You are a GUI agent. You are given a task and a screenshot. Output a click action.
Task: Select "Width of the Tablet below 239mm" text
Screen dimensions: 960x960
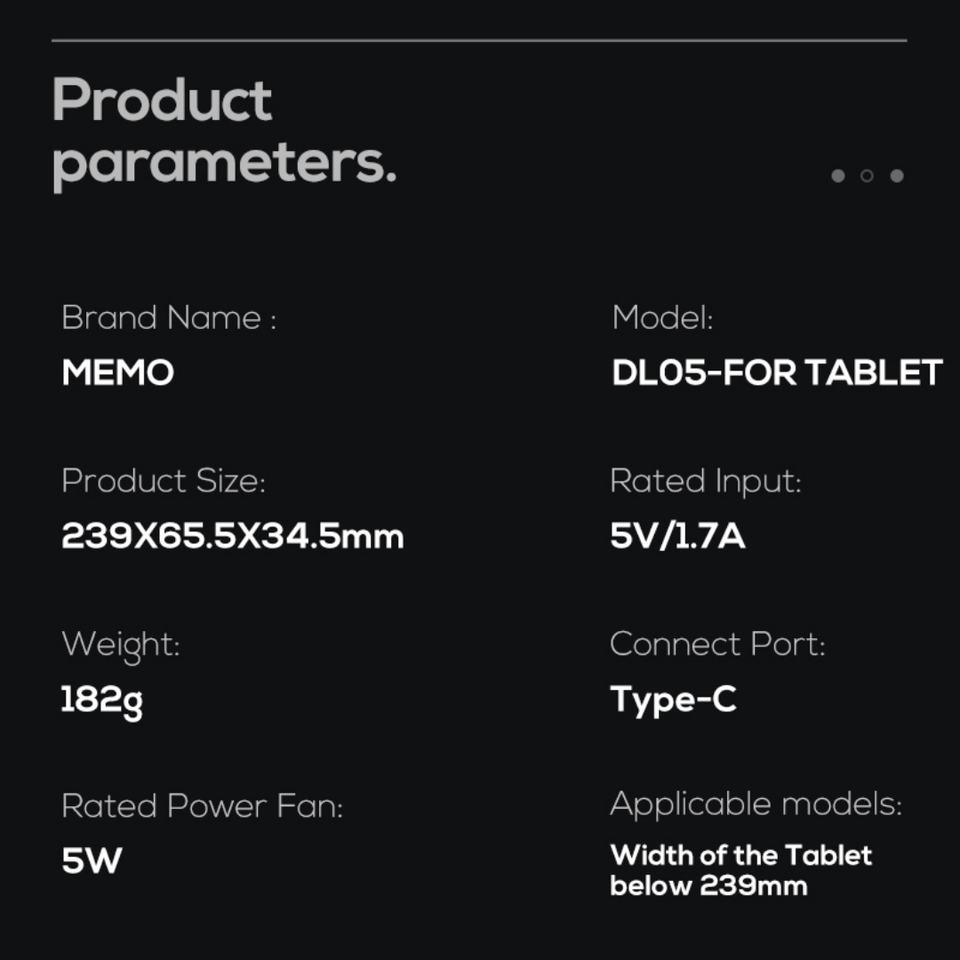point(741,870)
